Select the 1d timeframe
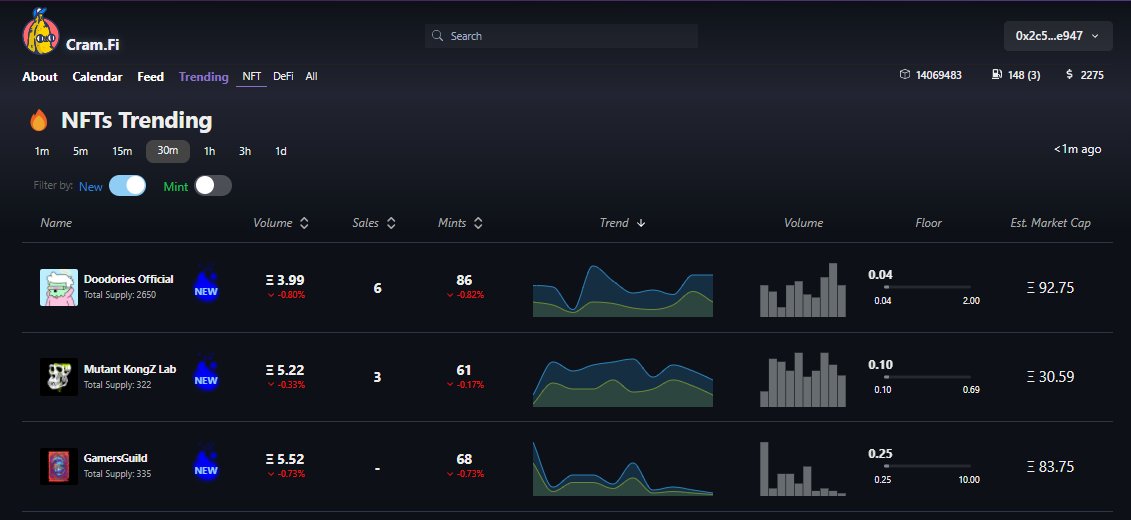 click(x=281, y=151)
